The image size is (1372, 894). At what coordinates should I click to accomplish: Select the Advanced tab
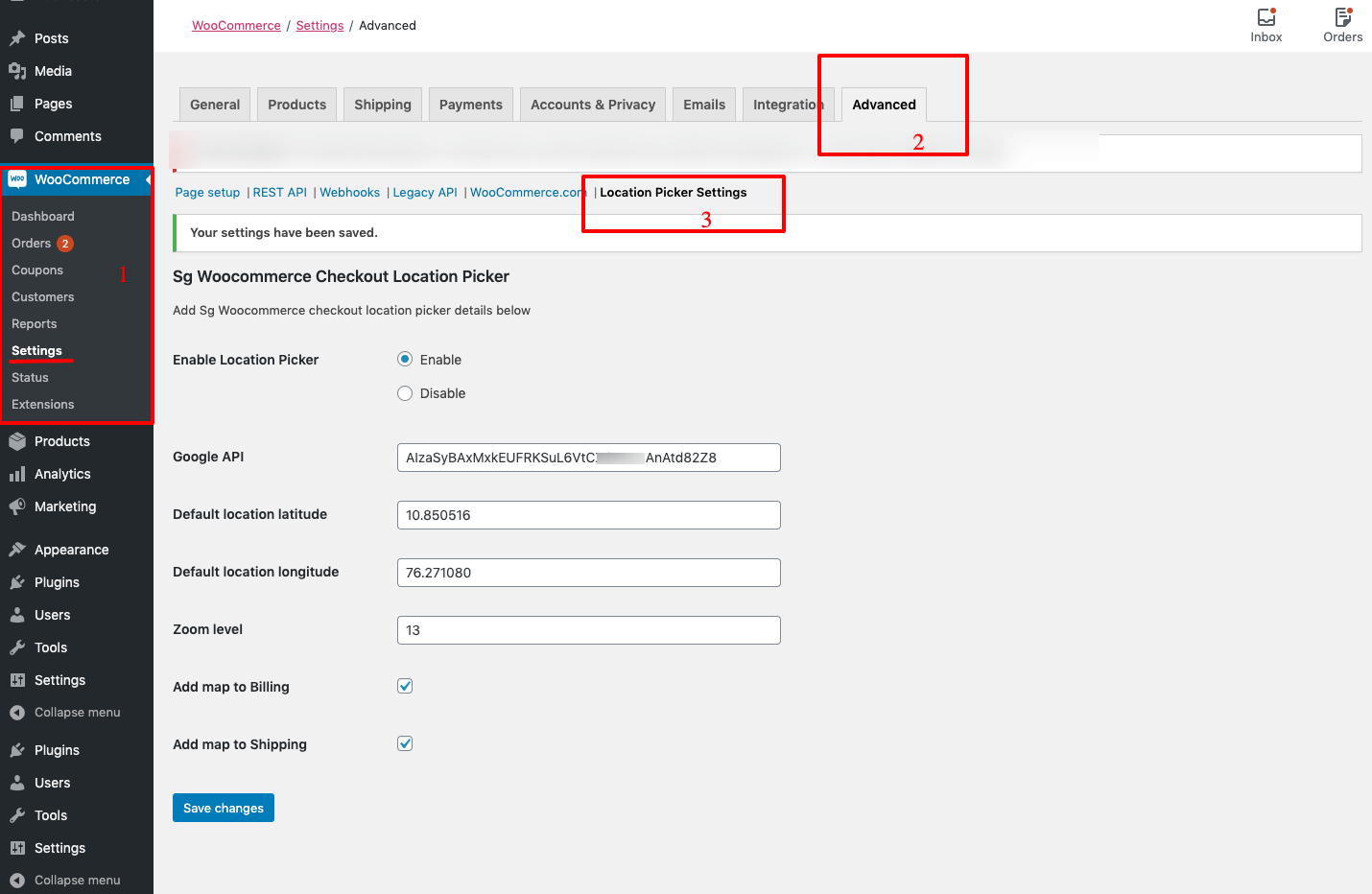tap(885, 105)
